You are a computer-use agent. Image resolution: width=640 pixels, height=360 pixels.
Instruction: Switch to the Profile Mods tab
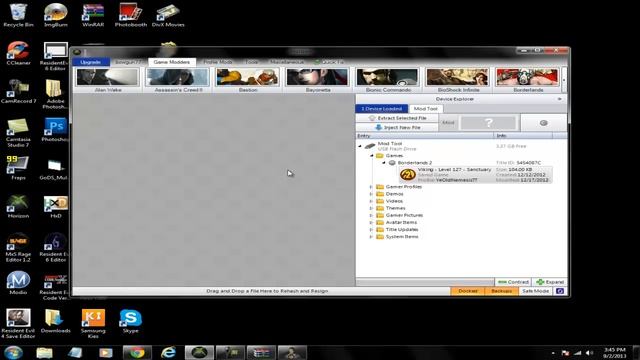(x=218, y=62)
